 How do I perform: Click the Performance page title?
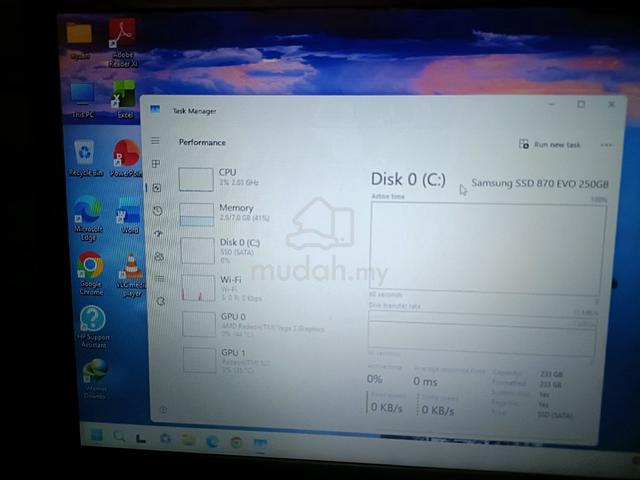(x=202, y=142)
